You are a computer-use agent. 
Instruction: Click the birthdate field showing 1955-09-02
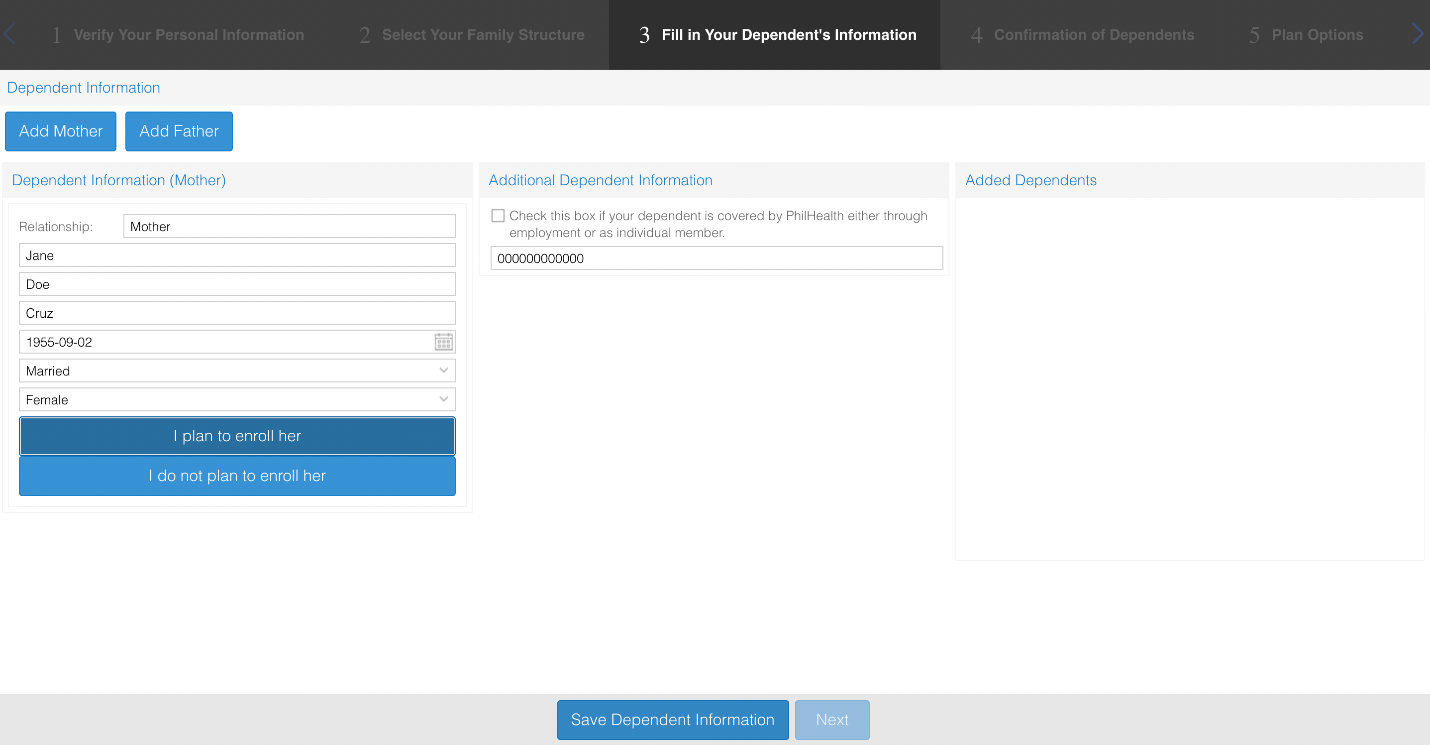coord(225,342)
